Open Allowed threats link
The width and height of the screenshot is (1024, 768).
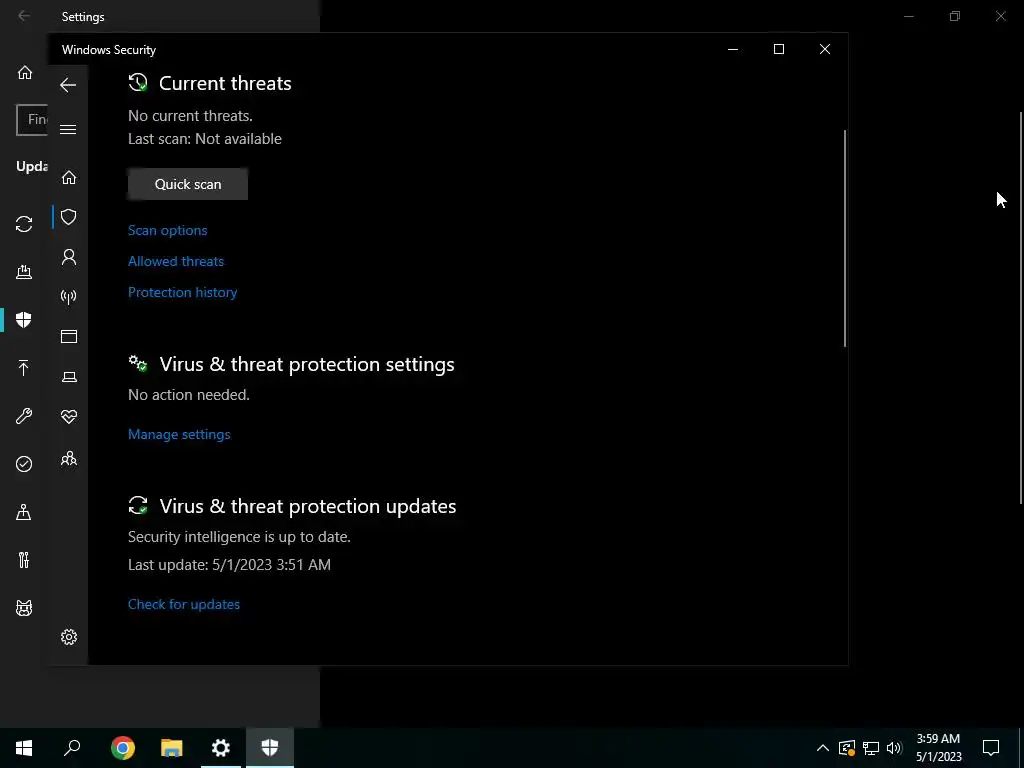tap(176, 261)
